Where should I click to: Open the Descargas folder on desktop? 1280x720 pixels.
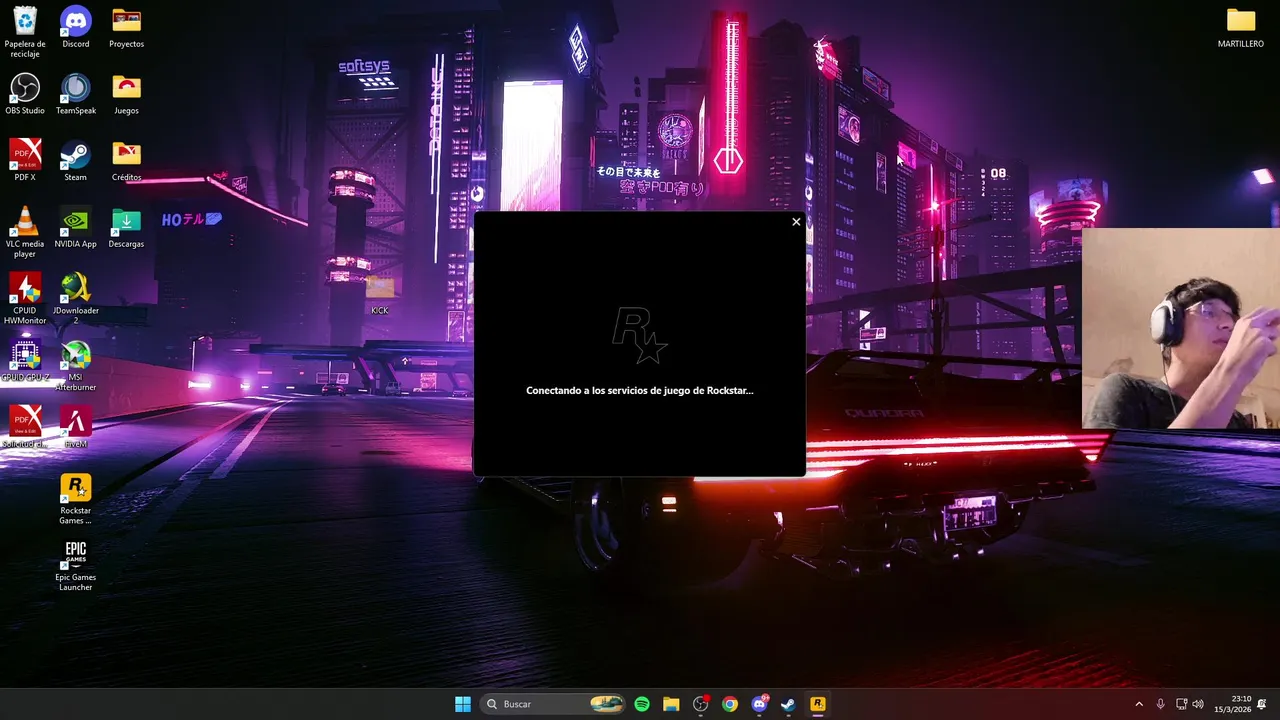[126, 227]
